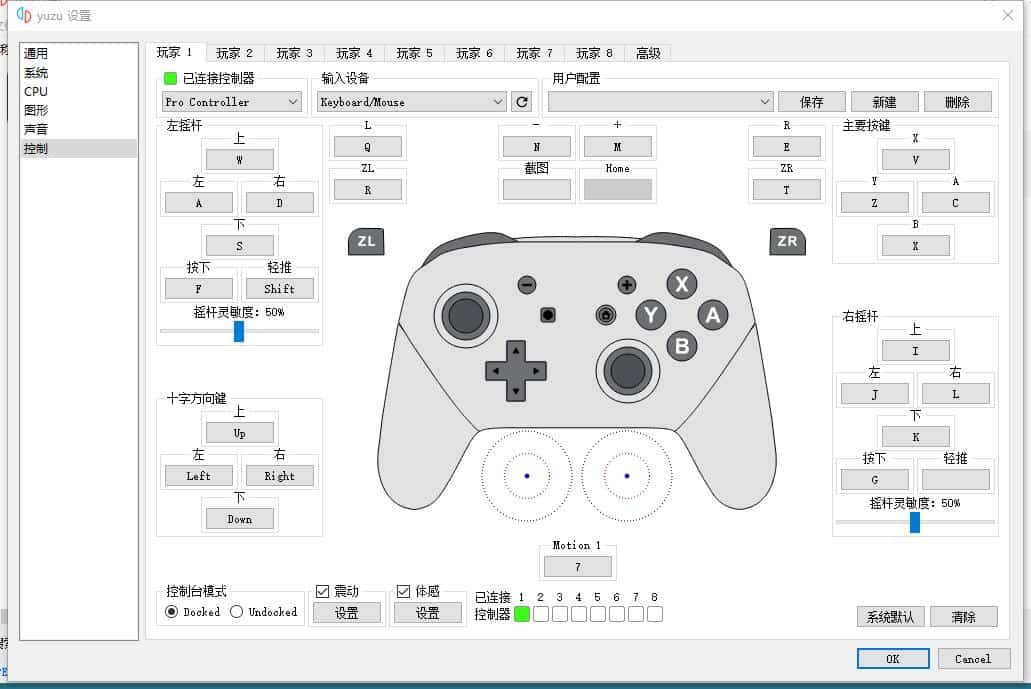Click the G mapping for right stick 按下
Viewport: 1031px width, 689px height.
tap(875, 479)
